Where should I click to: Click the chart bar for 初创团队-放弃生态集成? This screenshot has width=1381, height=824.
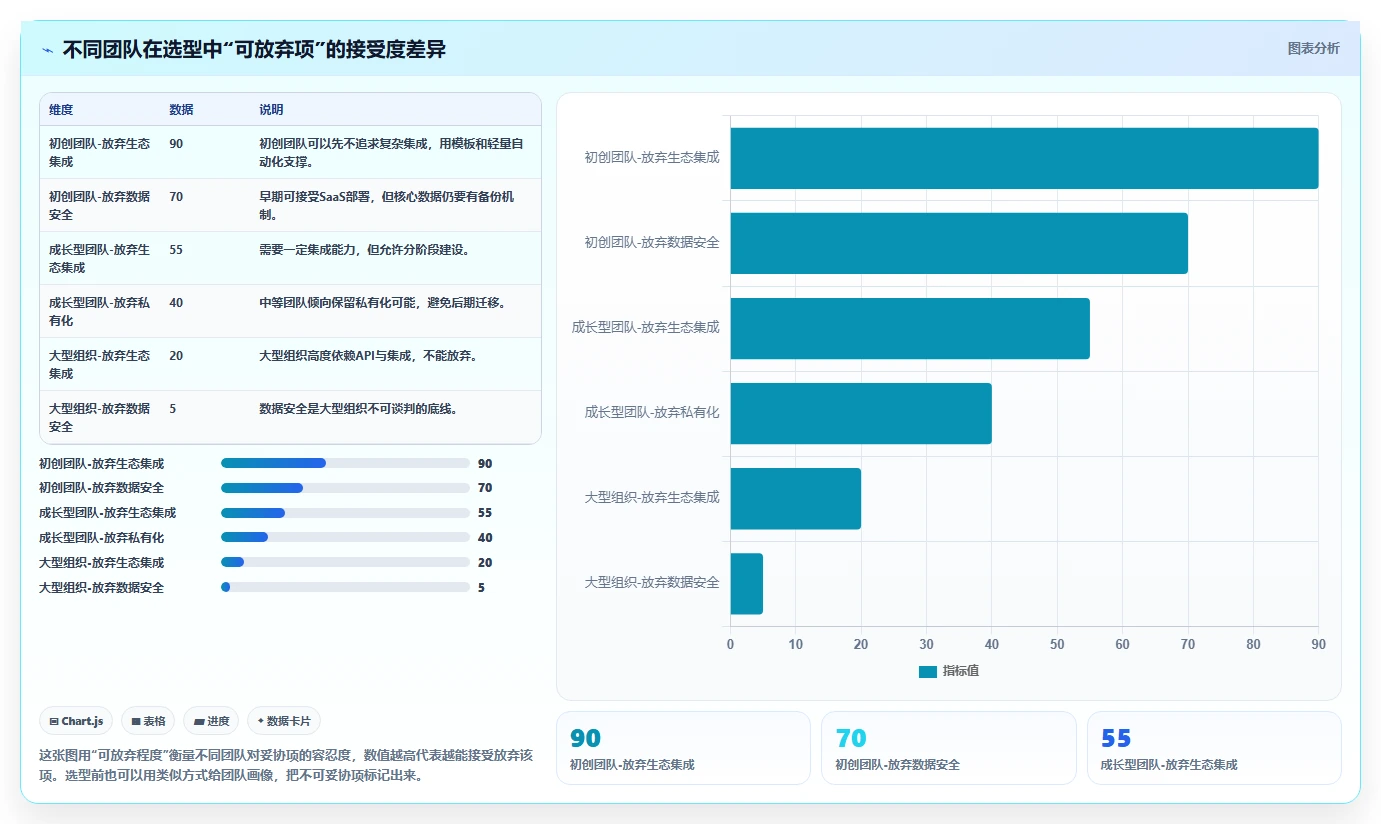click(x=1024, y=158)
